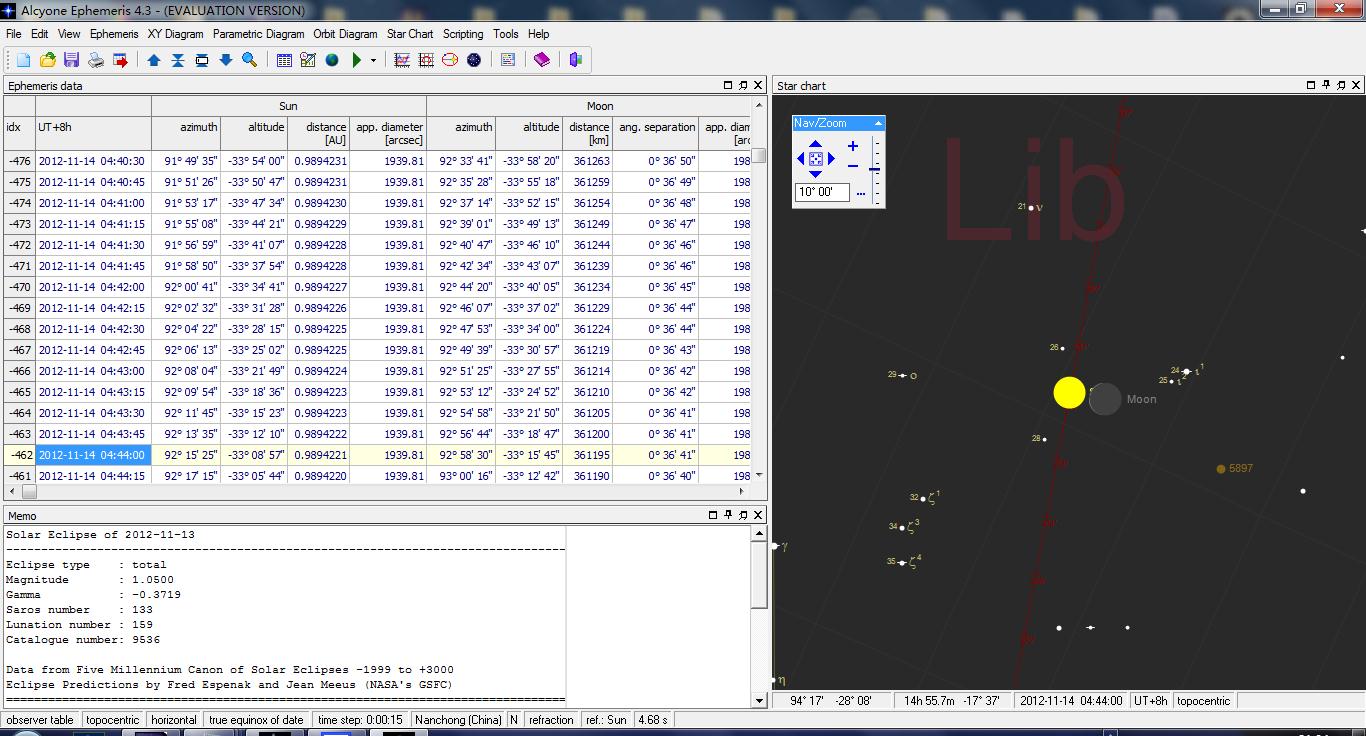Click the blue converging arrows toolbar icon
Viewport: 1366px width, 736px height.
click(x=178, y=60)
